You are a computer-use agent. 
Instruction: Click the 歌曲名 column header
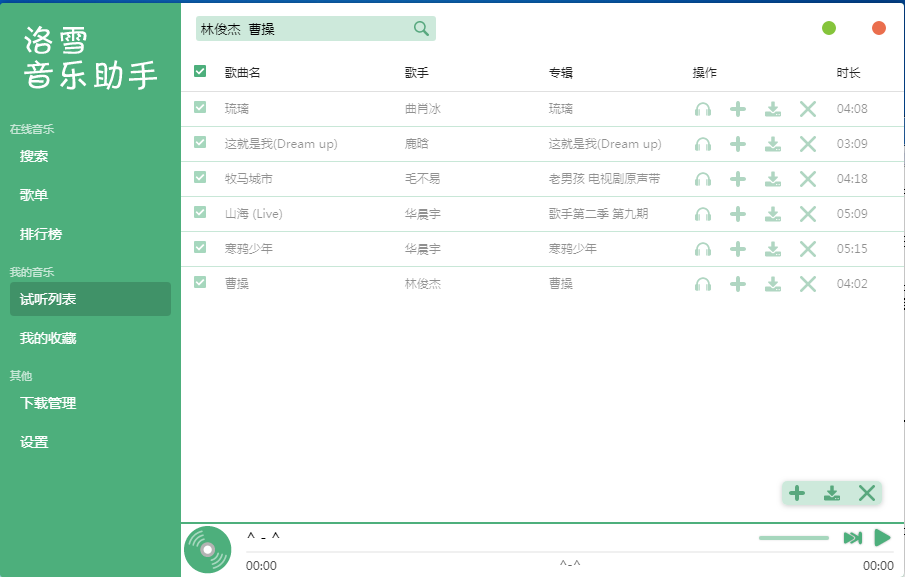(x=242, y=73)
